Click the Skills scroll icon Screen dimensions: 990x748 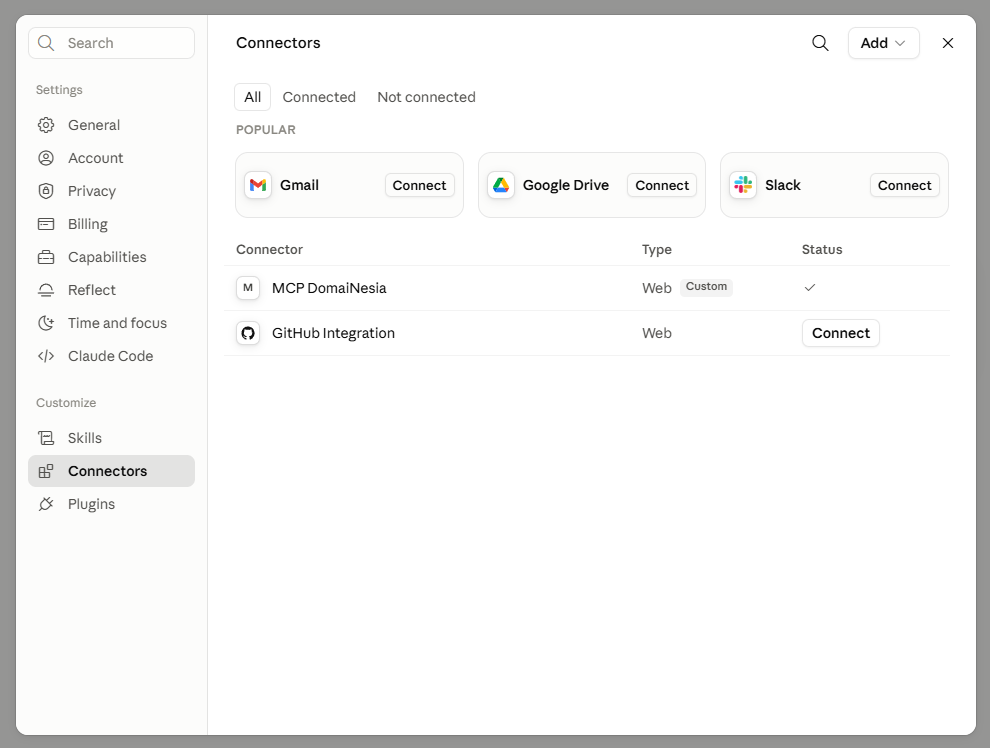point(46,438)
